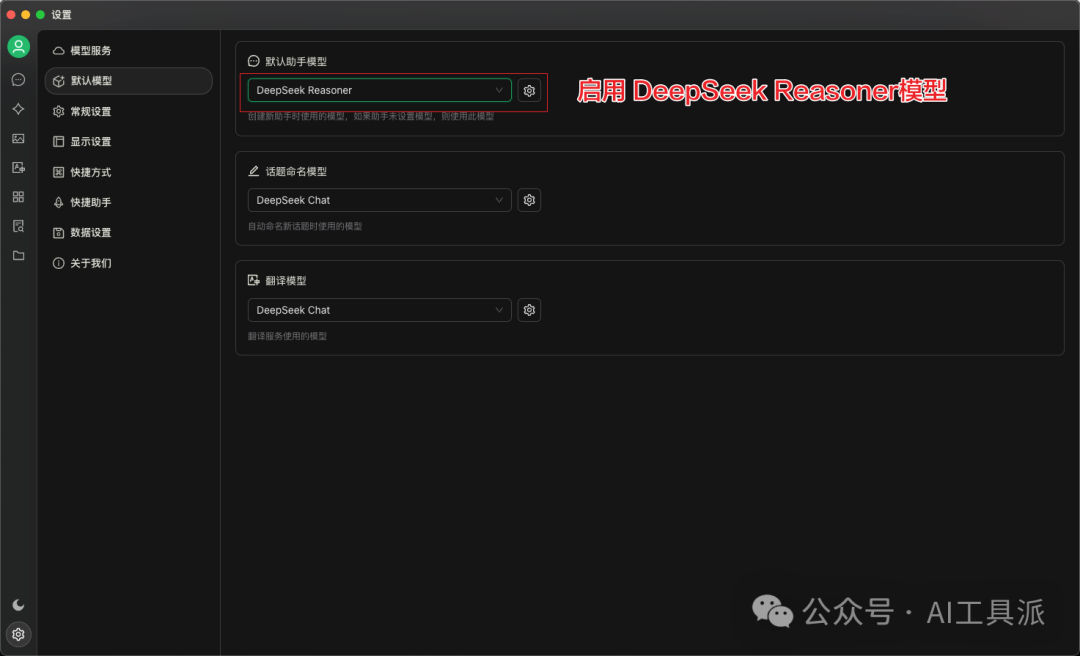Open the translate icon in sidebar
The image size is (1080, 656).
19,167
